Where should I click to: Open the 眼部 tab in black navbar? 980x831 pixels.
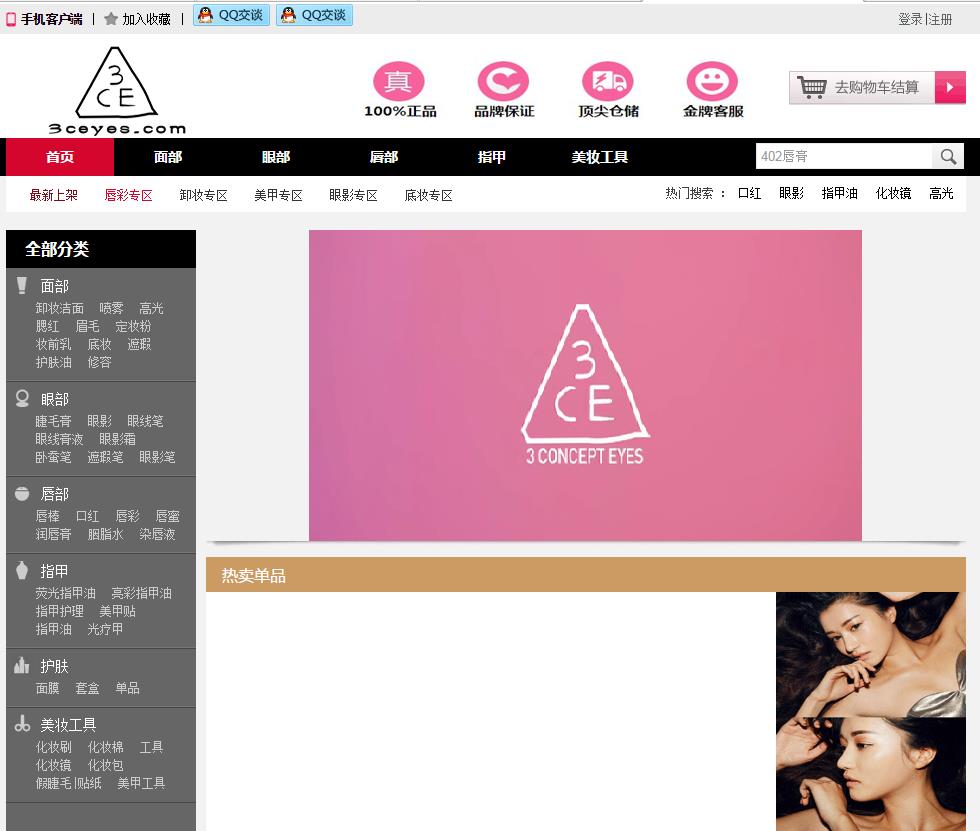[276, 157]
